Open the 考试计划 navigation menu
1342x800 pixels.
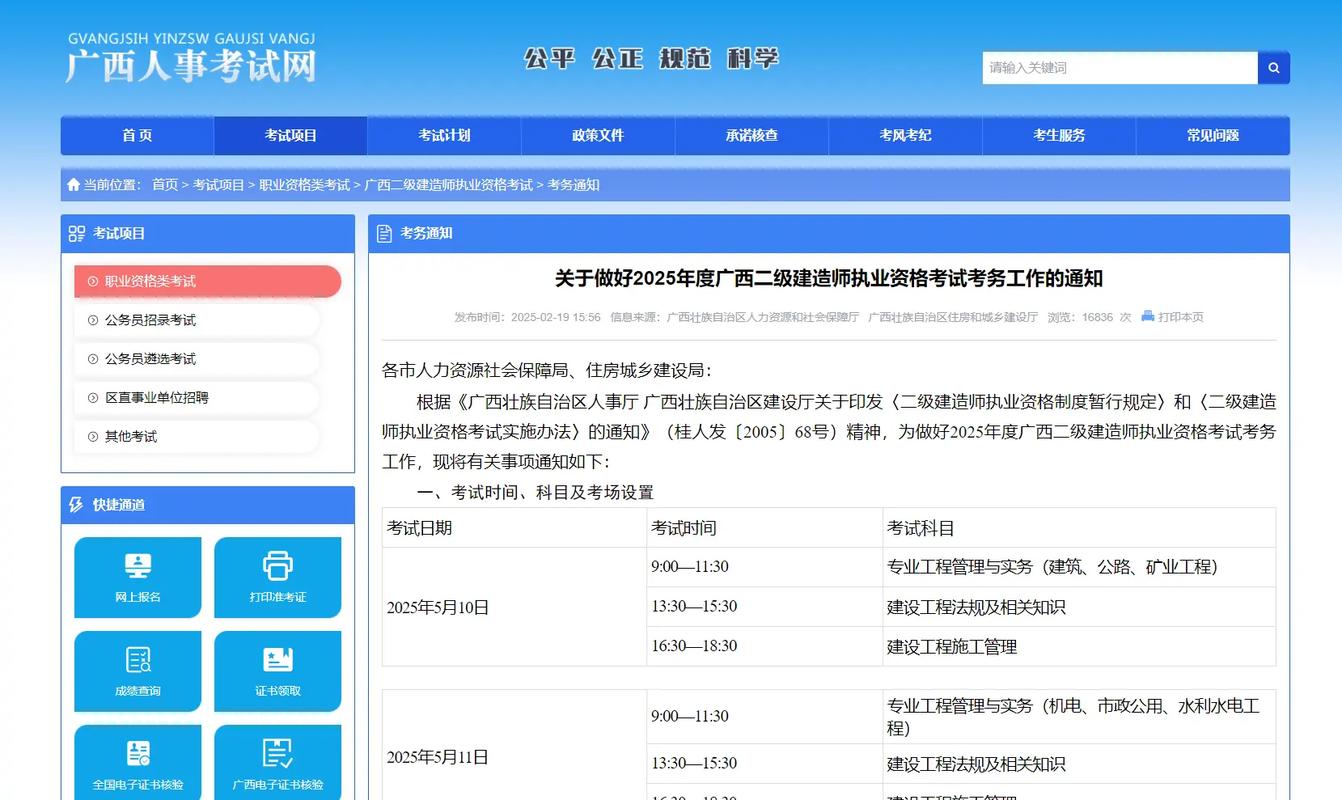point(443,135)
